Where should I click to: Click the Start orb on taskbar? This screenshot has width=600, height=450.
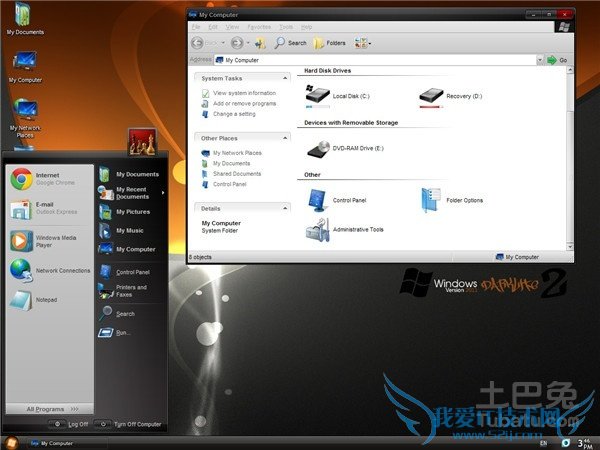coord(11,443)
